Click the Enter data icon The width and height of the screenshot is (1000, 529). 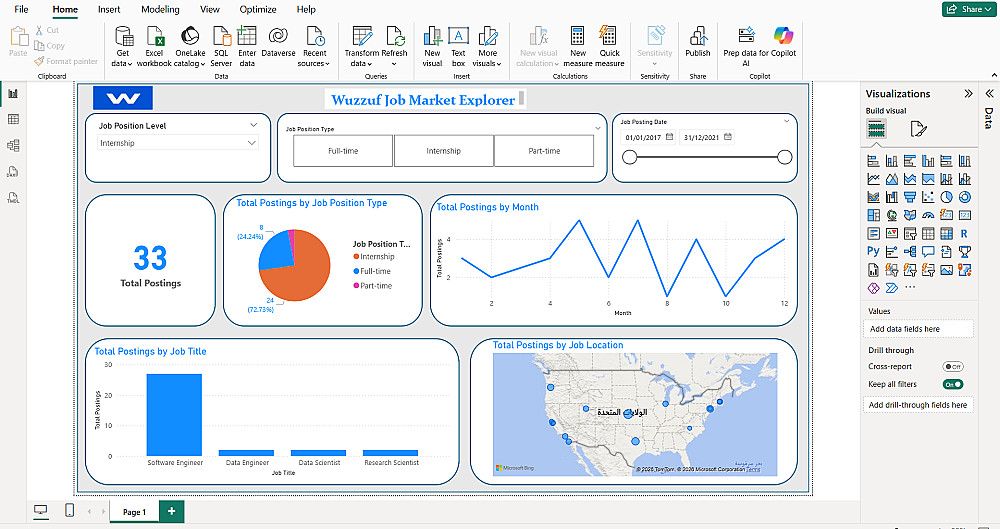247,36
